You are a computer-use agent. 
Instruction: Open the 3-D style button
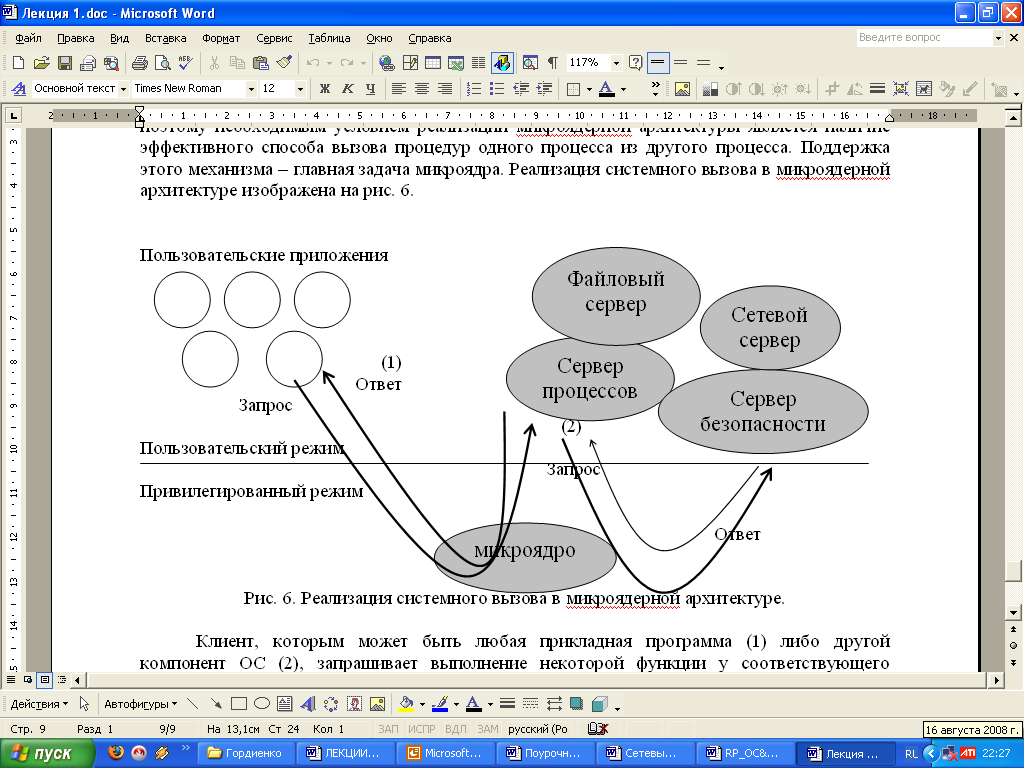pyautogui.click(x=600, y=704)
